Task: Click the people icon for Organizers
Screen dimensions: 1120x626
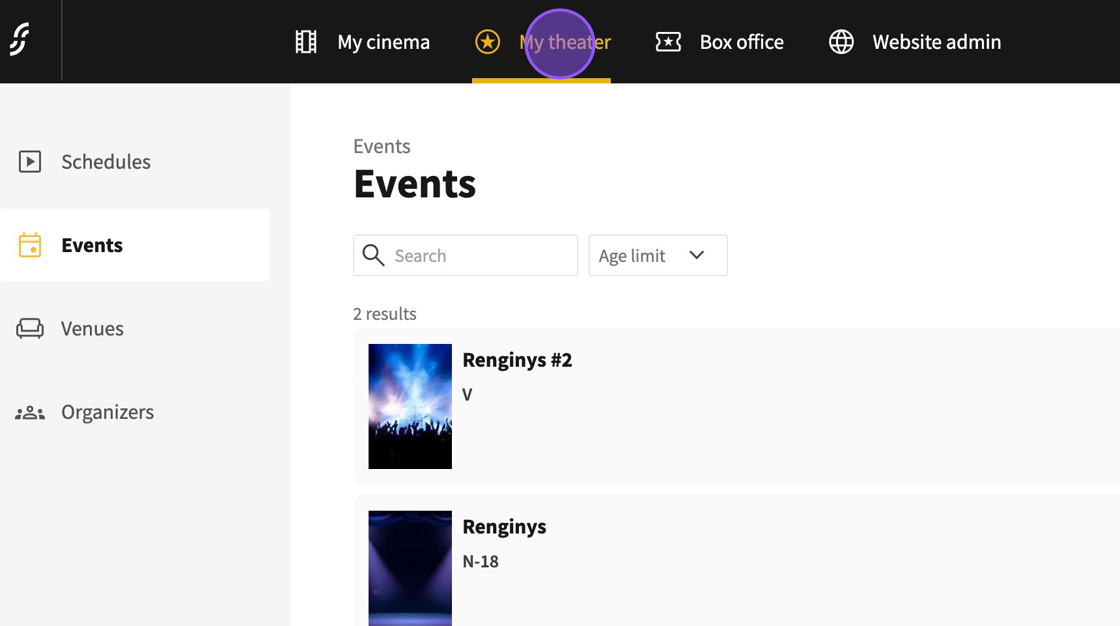Action: click(30, 412)
